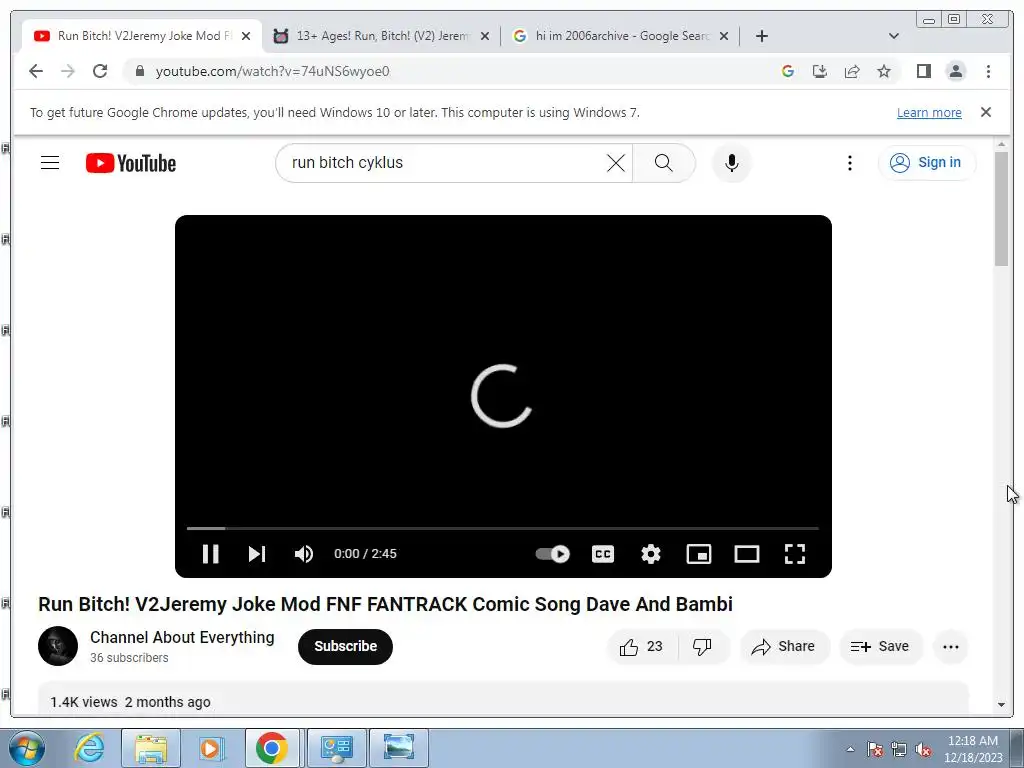This screenshot has width=1024, height=768.
Task: Click Learn more about Chrome updates
Action: tap(929, 112)
